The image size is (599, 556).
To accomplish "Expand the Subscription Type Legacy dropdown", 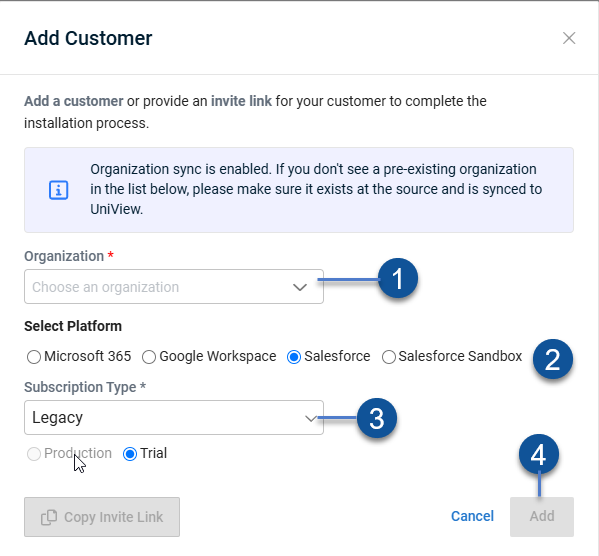I will click(x=174, y=417).
